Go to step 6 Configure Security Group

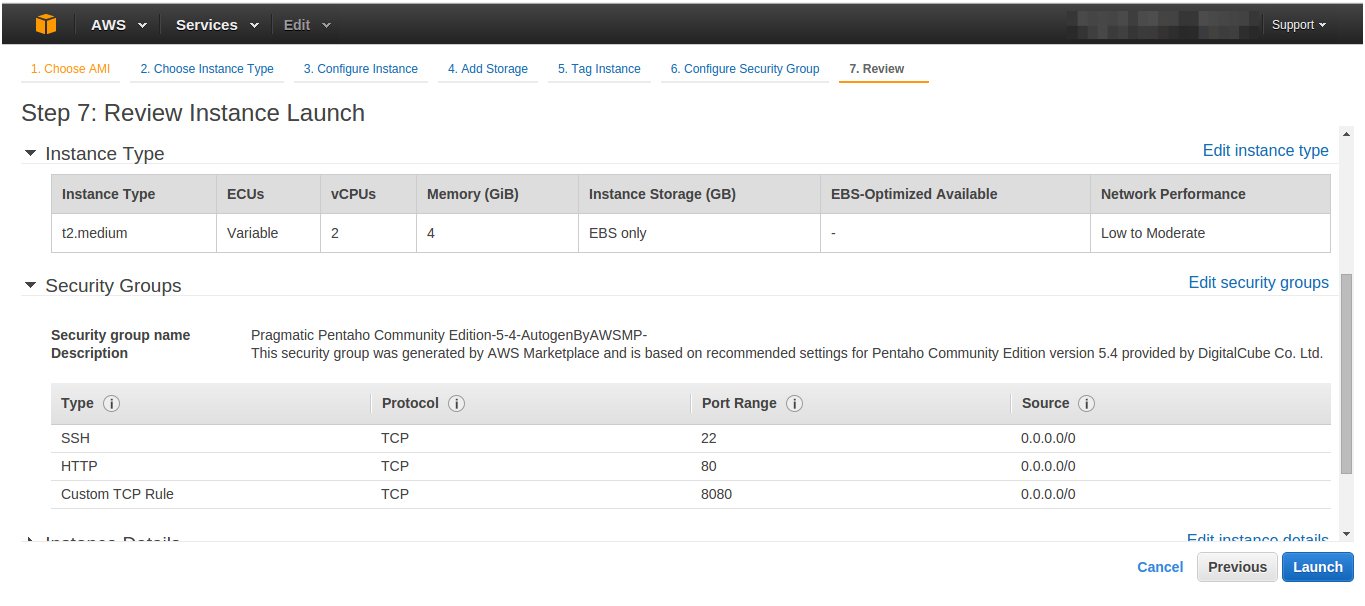pyautogui.click(x=745, y=69)
